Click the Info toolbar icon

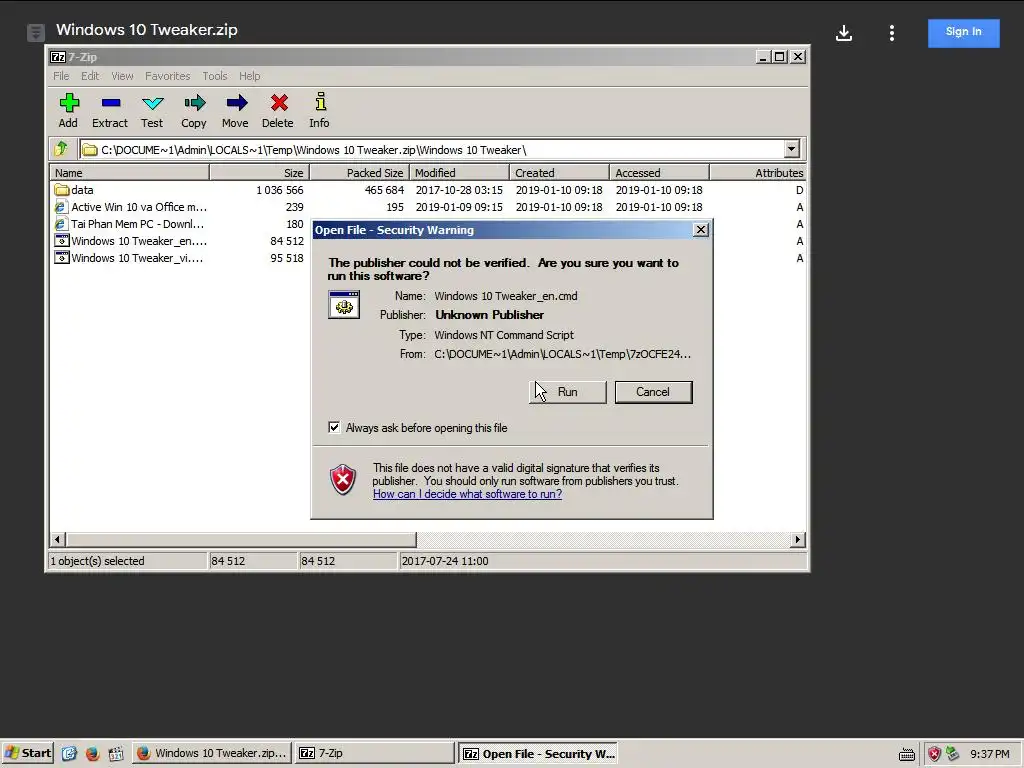320,102
